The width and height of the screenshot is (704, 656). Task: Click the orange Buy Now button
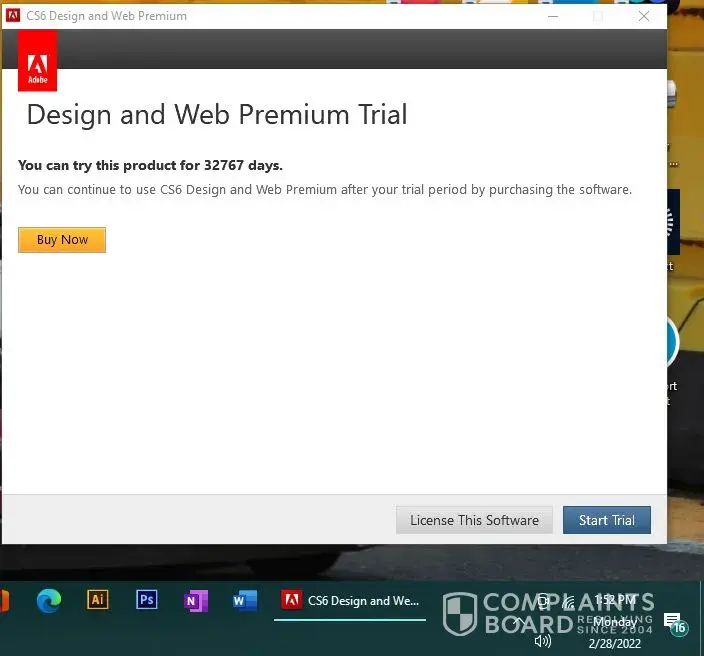pyautogui.click(x=62, y=240)
